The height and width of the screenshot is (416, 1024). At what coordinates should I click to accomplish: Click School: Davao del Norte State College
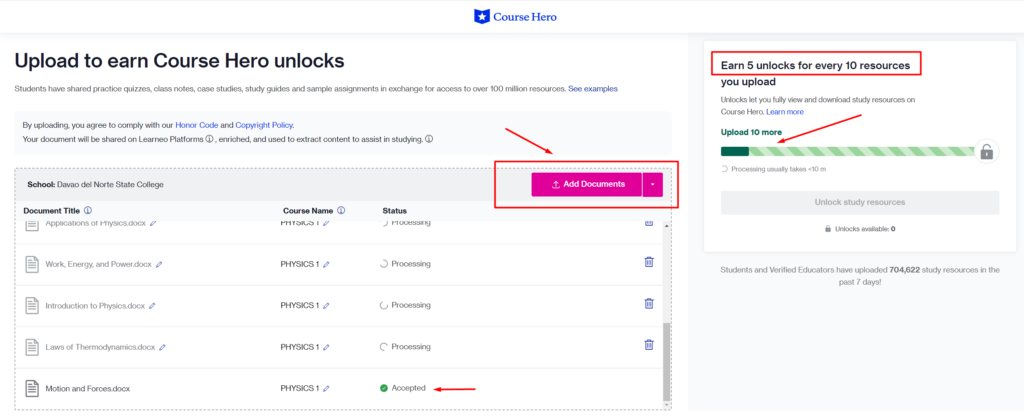coord(95,185)
